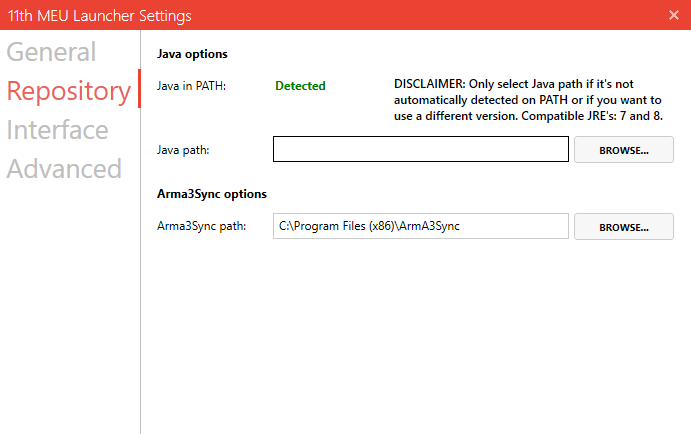Browse for the Java path
This screenshot has height=434, width=691.
[624, 150]
